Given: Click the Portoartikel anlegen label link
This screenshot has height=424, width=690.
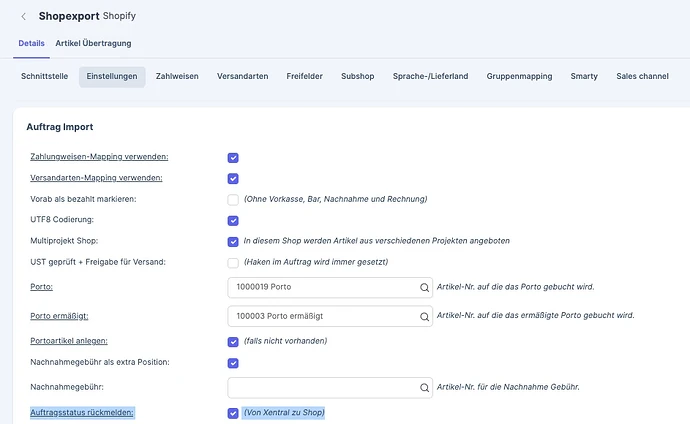Looking at the screenshot, I should [69, 341].
